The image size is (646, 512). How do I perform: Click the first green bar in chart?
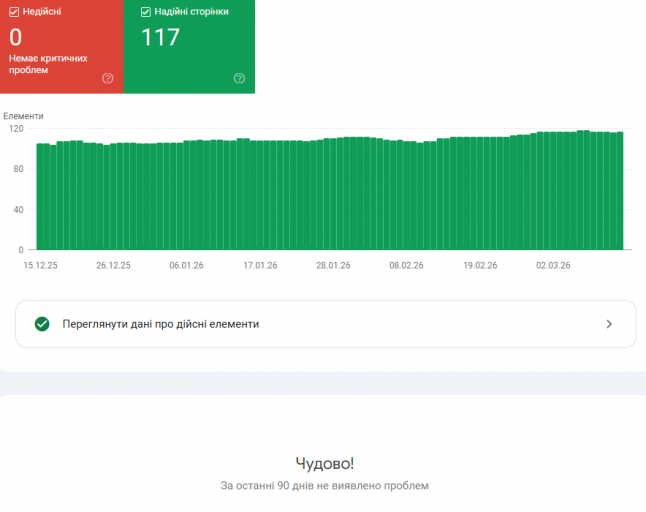tap(40, 196)
